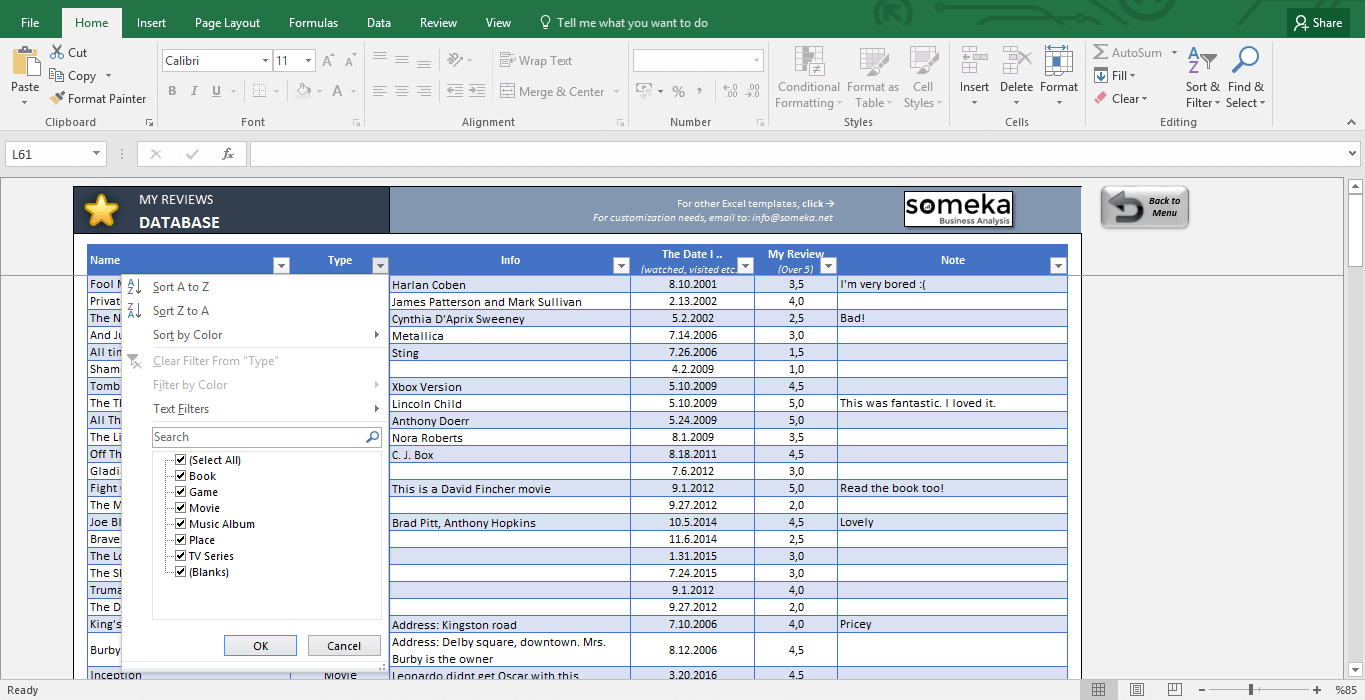Click the Wrap Text icon
This screenshot has width=1365, height=700.
tap(507, 61)
